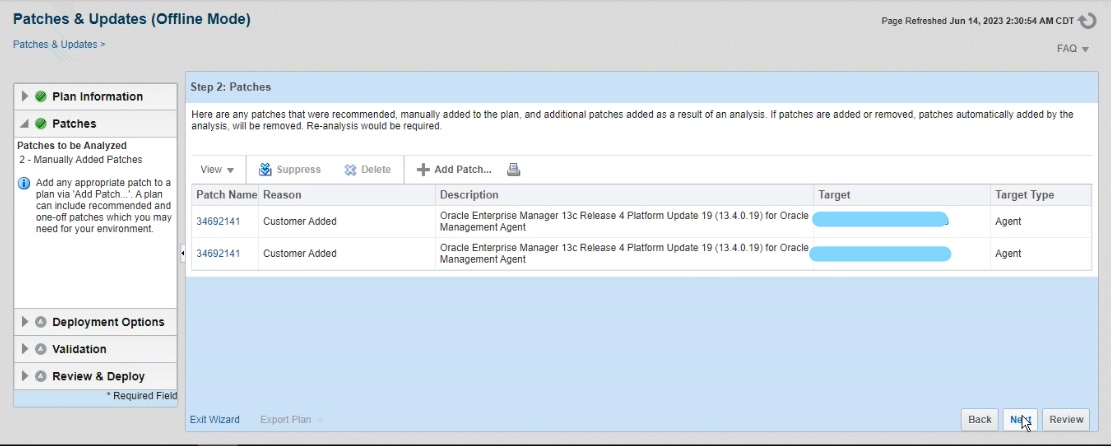
Task: Open the View menu
Action: pos(217,169)
